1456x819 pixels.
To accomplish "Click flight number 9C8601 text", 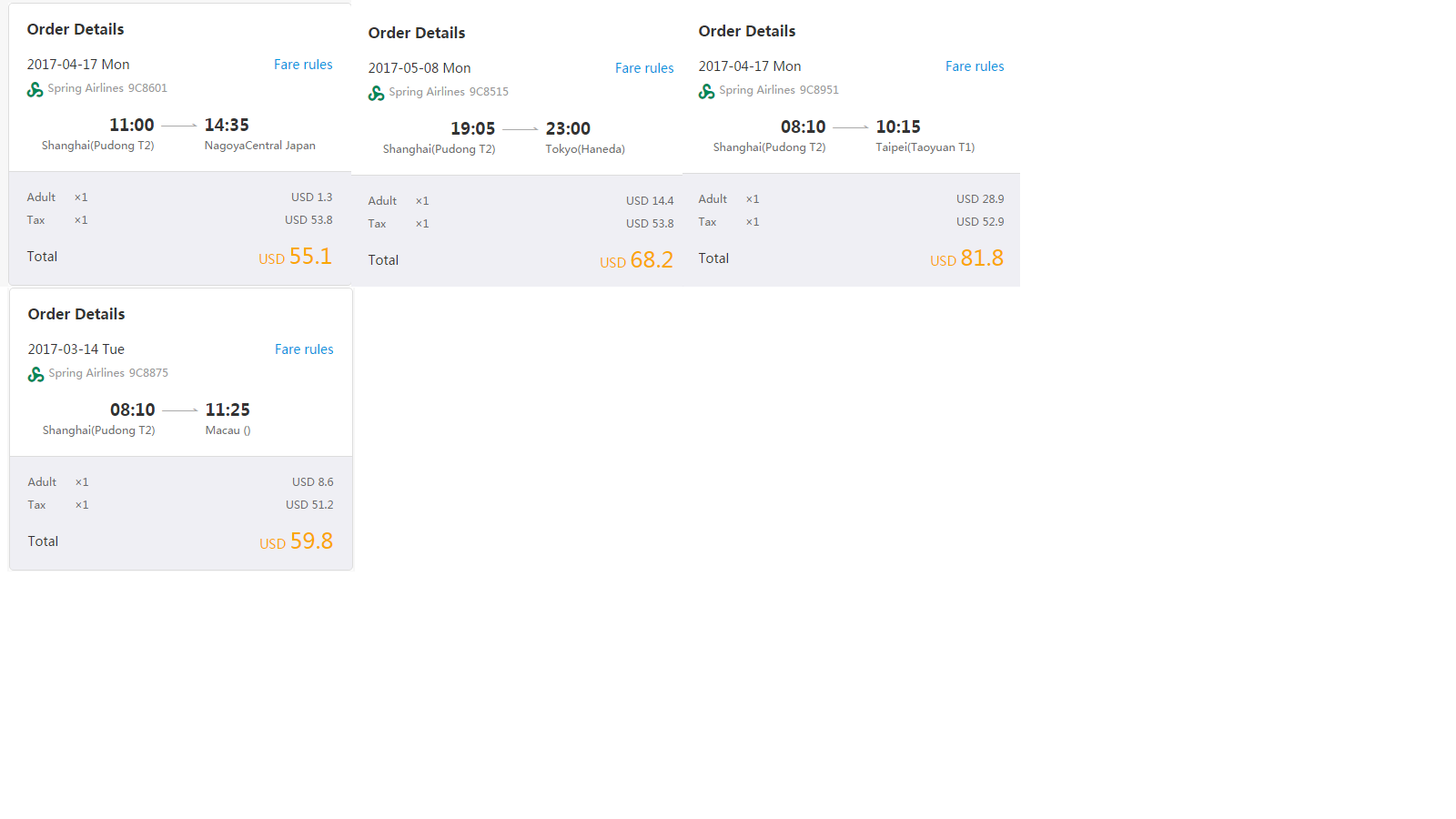I will [147, 88].
